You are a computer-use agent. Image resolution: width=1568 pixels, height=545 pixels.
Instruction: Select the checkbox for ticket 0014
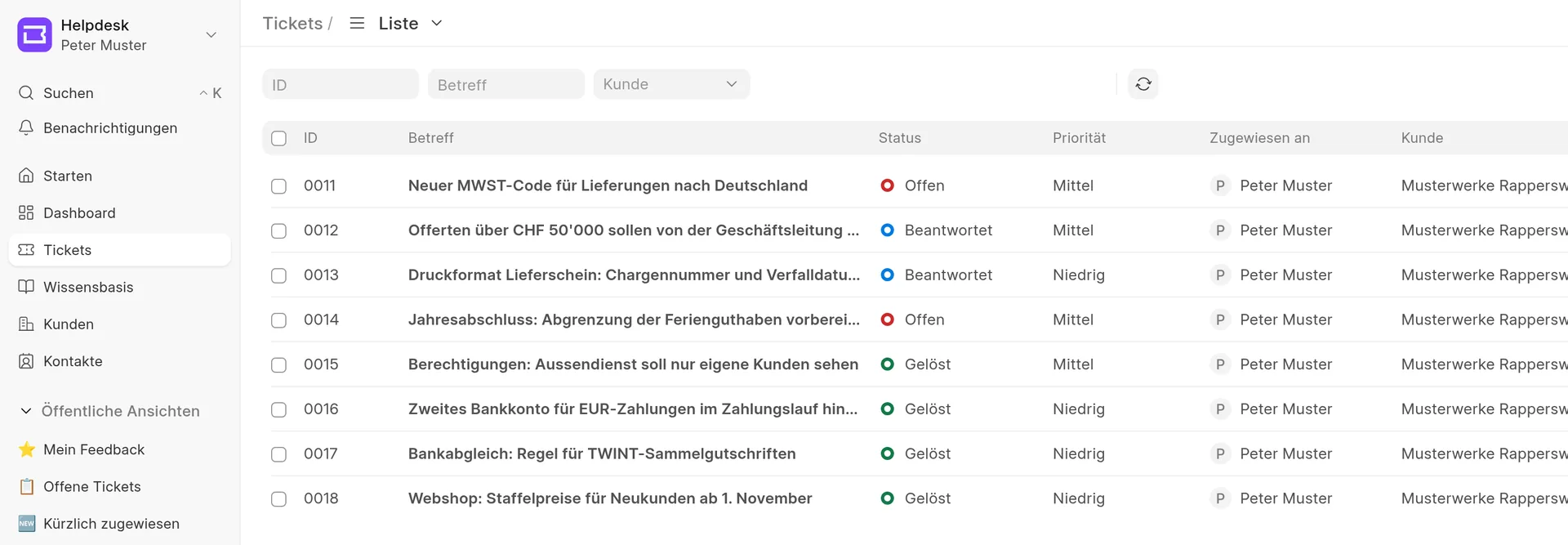click(x=278, y=320)
